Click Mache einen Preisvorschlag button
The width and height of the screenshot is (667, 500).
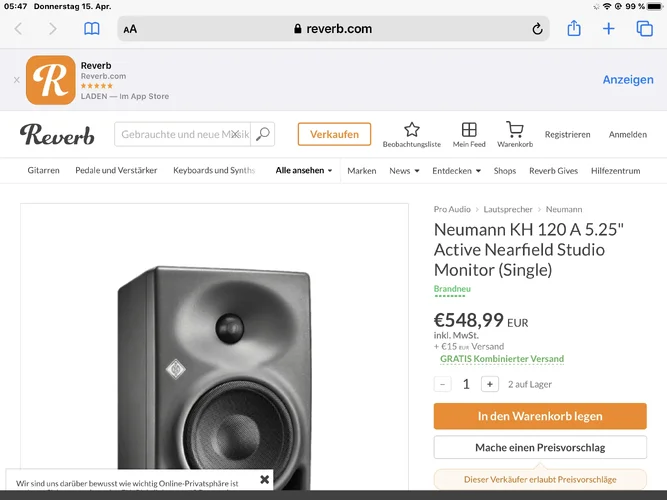[540, 447]
